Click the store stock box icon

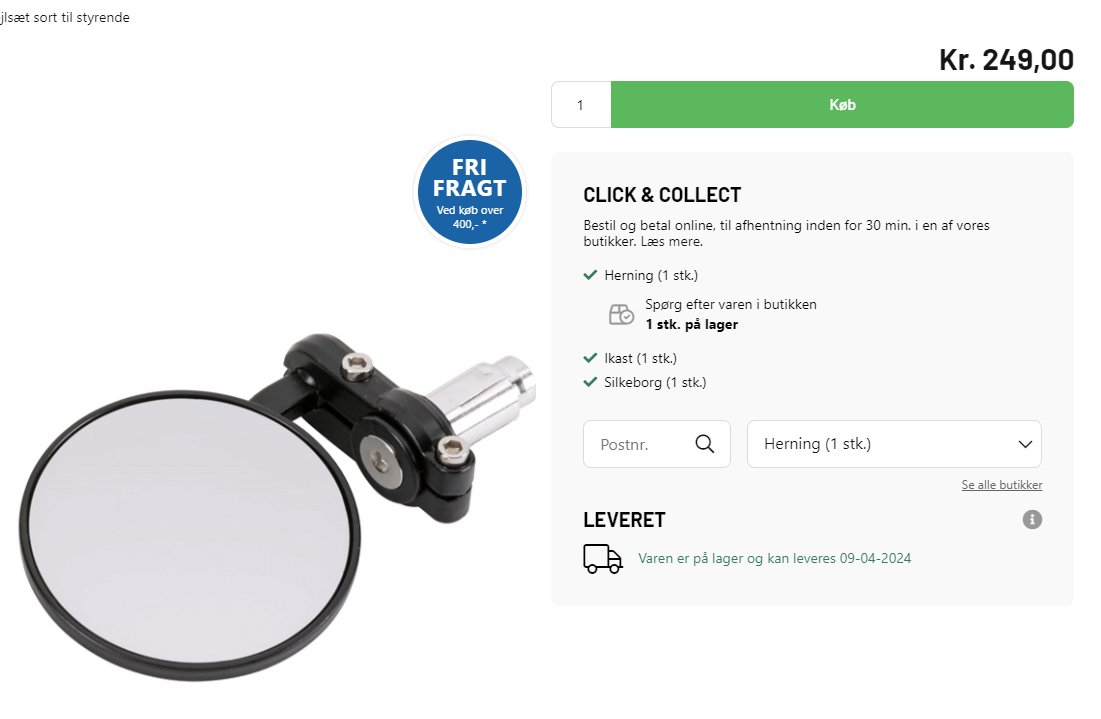(x=621, y=314)
